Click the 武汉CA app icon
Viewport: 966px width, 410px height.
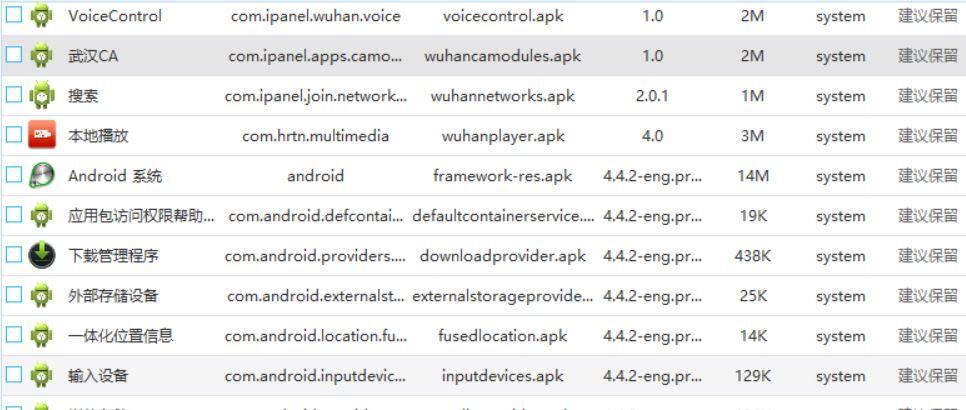[41, 55]
